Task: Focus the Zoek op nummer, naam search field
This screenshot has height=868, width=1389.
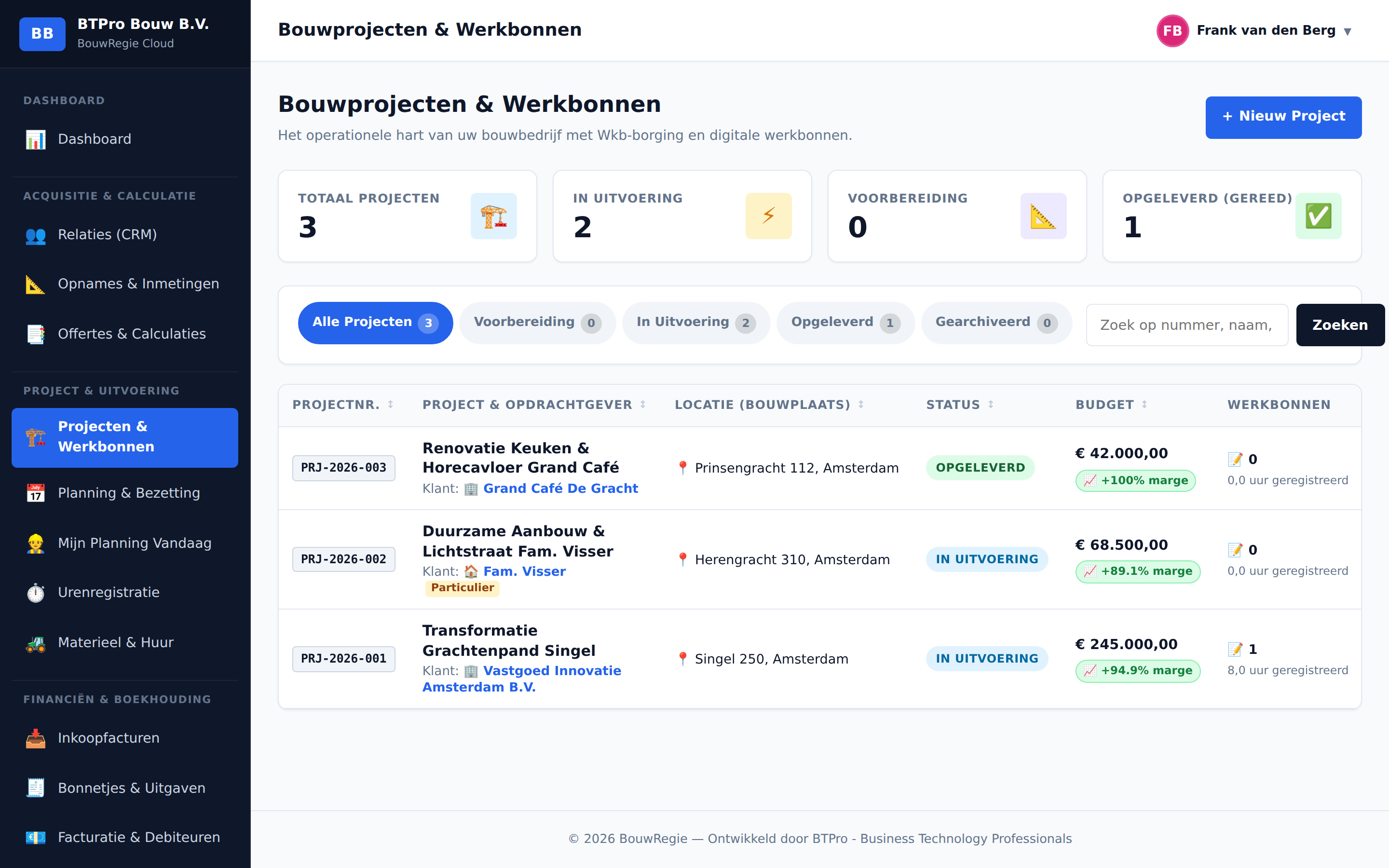Action: coord(1187,325)
